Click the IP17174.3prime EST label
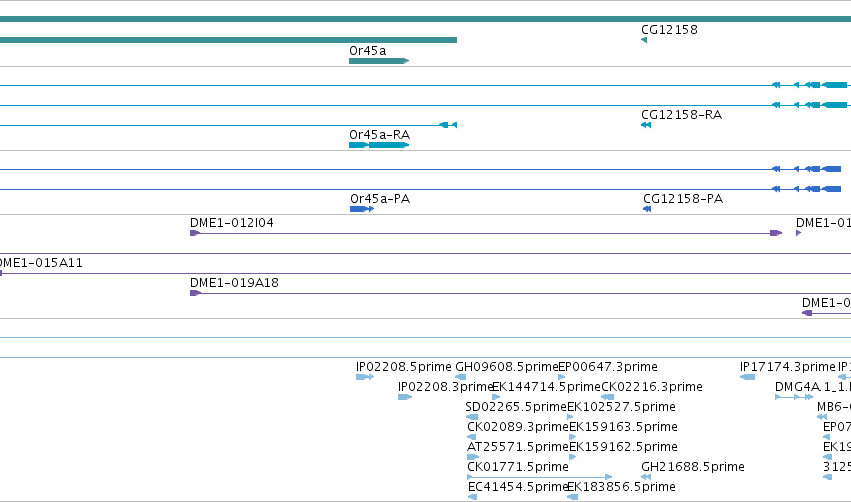 tap(788, 367)
